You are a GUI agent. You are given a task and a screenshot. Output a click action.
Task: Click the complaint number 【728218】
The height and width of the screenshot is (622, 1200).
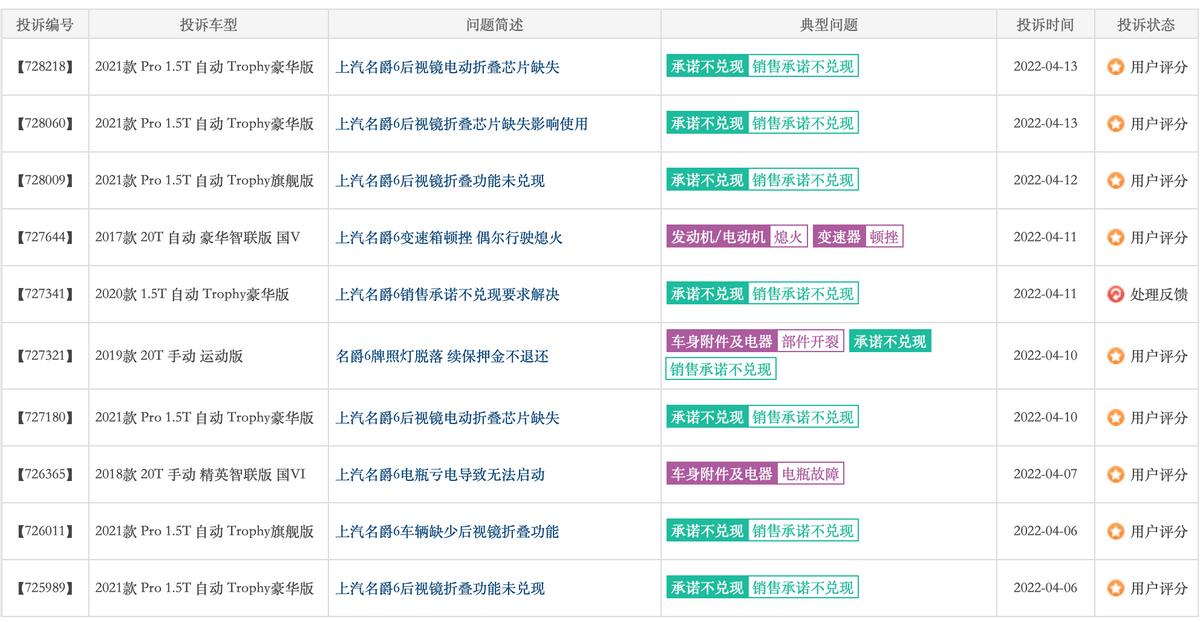click(x=45, y=67)
